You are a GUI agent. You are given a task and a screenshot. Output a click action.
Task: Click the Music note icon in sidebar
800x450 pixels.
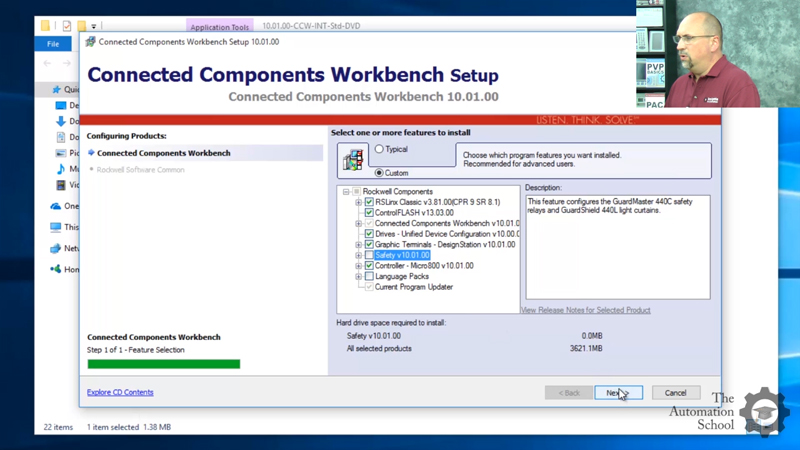click(61, 169)
